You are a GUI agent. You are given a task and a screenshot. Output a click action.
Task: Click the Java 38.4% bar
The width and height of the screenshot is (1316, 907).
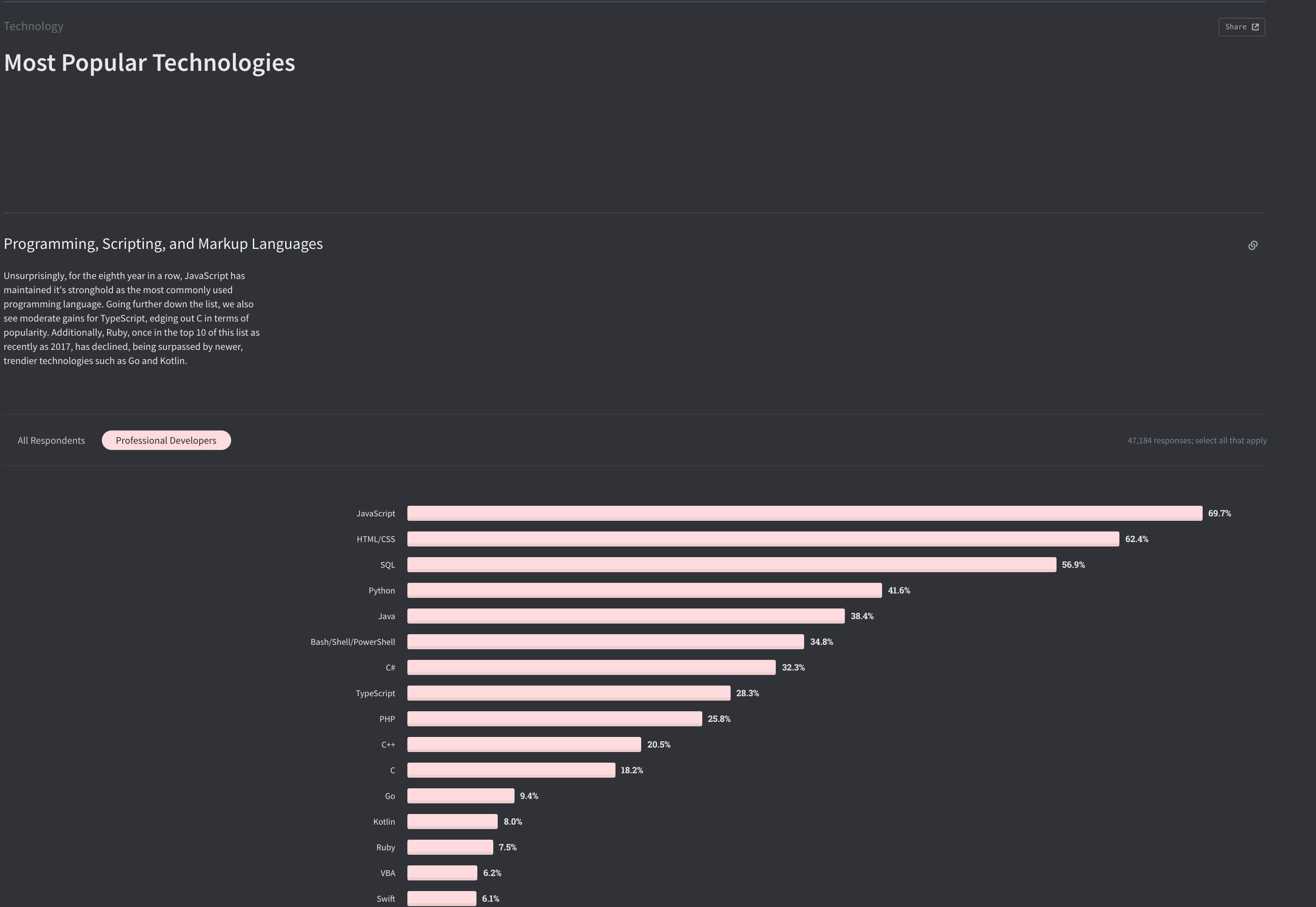coord(626,616)
